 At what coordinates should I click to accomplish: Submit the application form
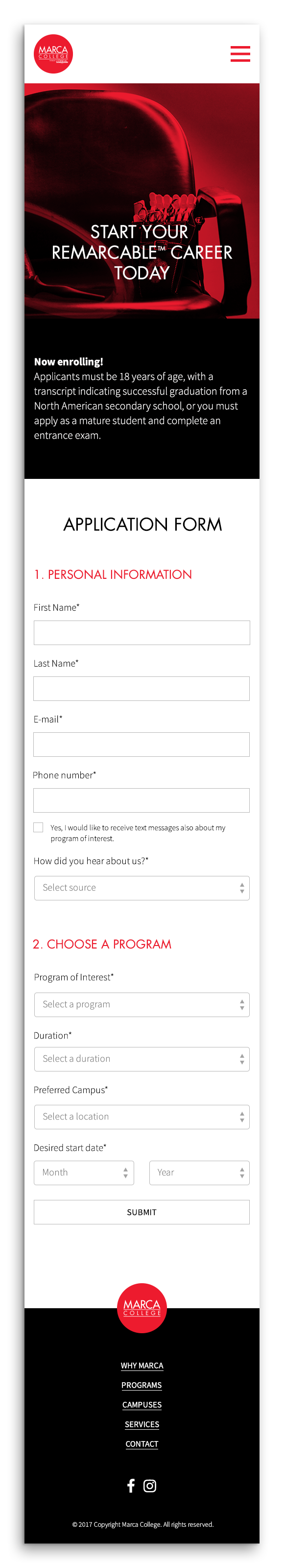click(x=142, y=1212)
